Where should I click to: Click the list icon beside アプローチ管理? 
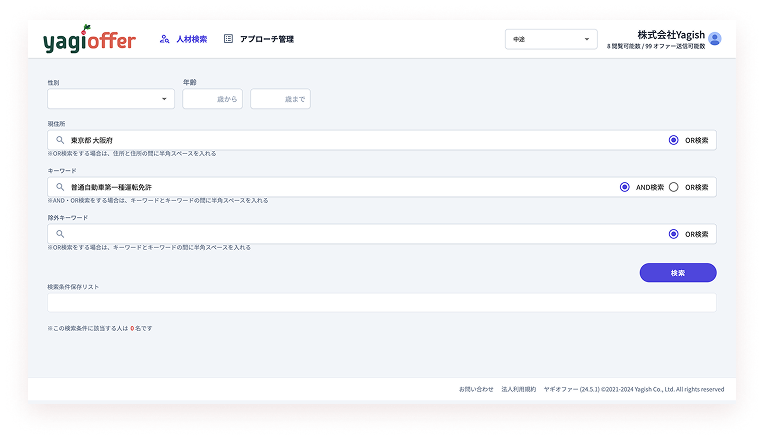228,38
